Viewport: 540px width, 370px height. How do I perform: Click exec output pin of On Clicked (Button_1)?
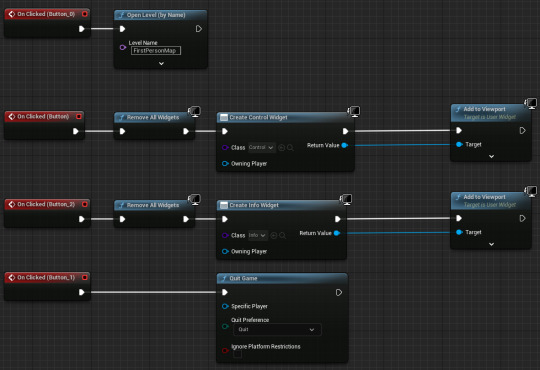coord(82,292)
